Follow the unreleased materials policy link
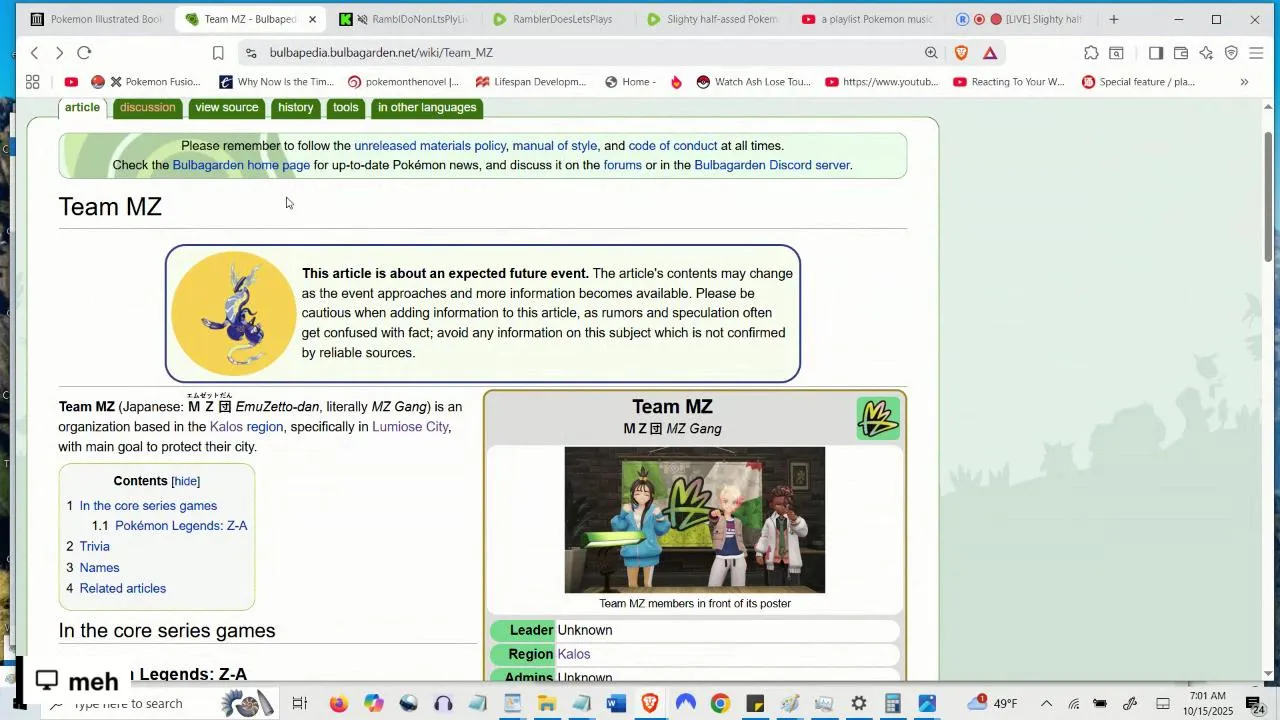Viewport: 1280px width, 720px height. click(430, 146)
